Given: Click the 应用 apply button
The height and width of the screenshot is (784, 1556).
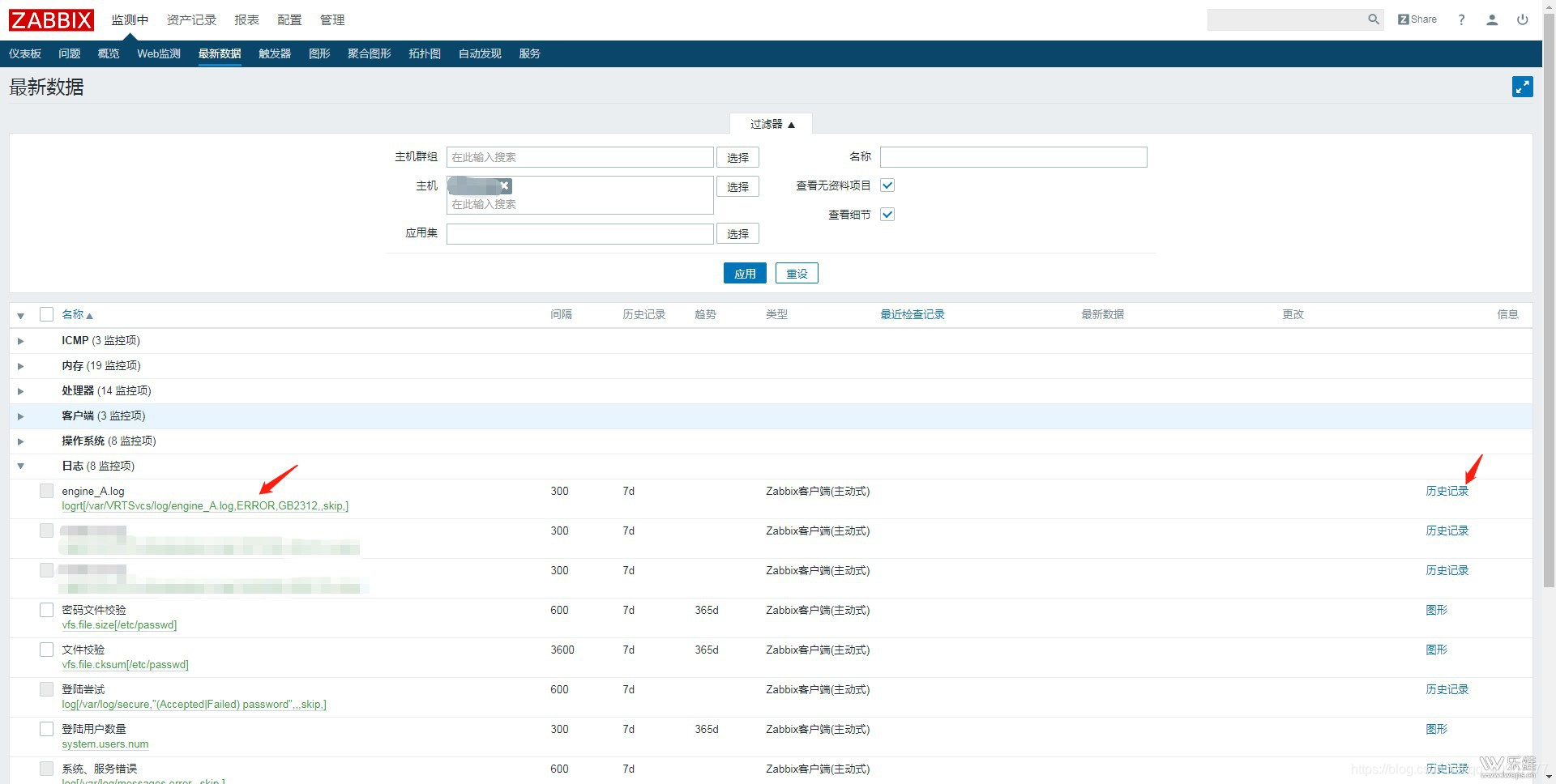Looking at the screenshot, I should tap(745, 273).
